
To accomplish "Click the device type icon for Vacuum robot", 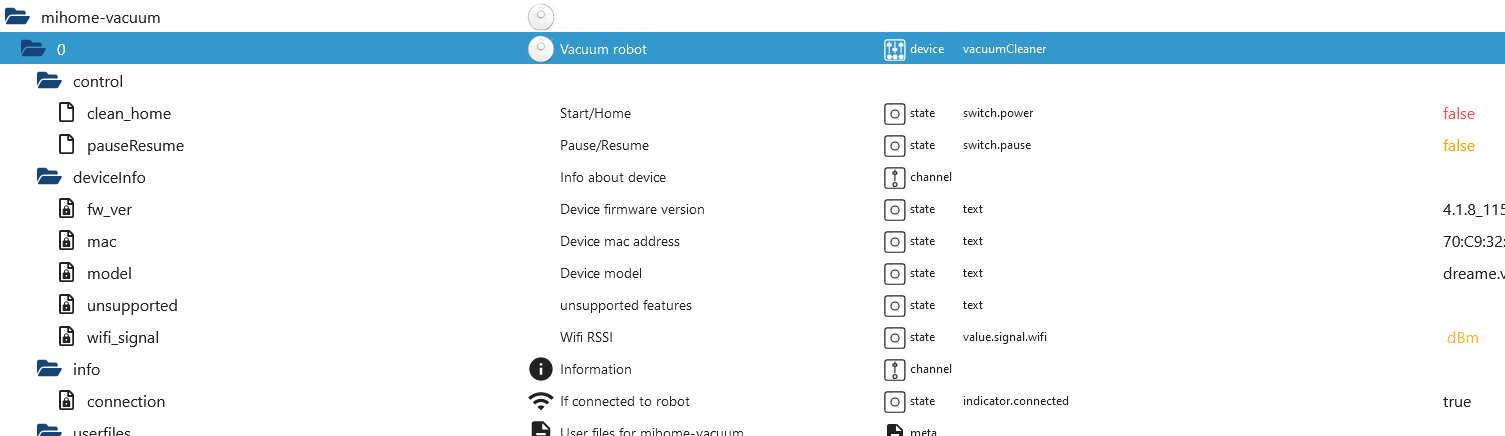I will pos(894,49).
